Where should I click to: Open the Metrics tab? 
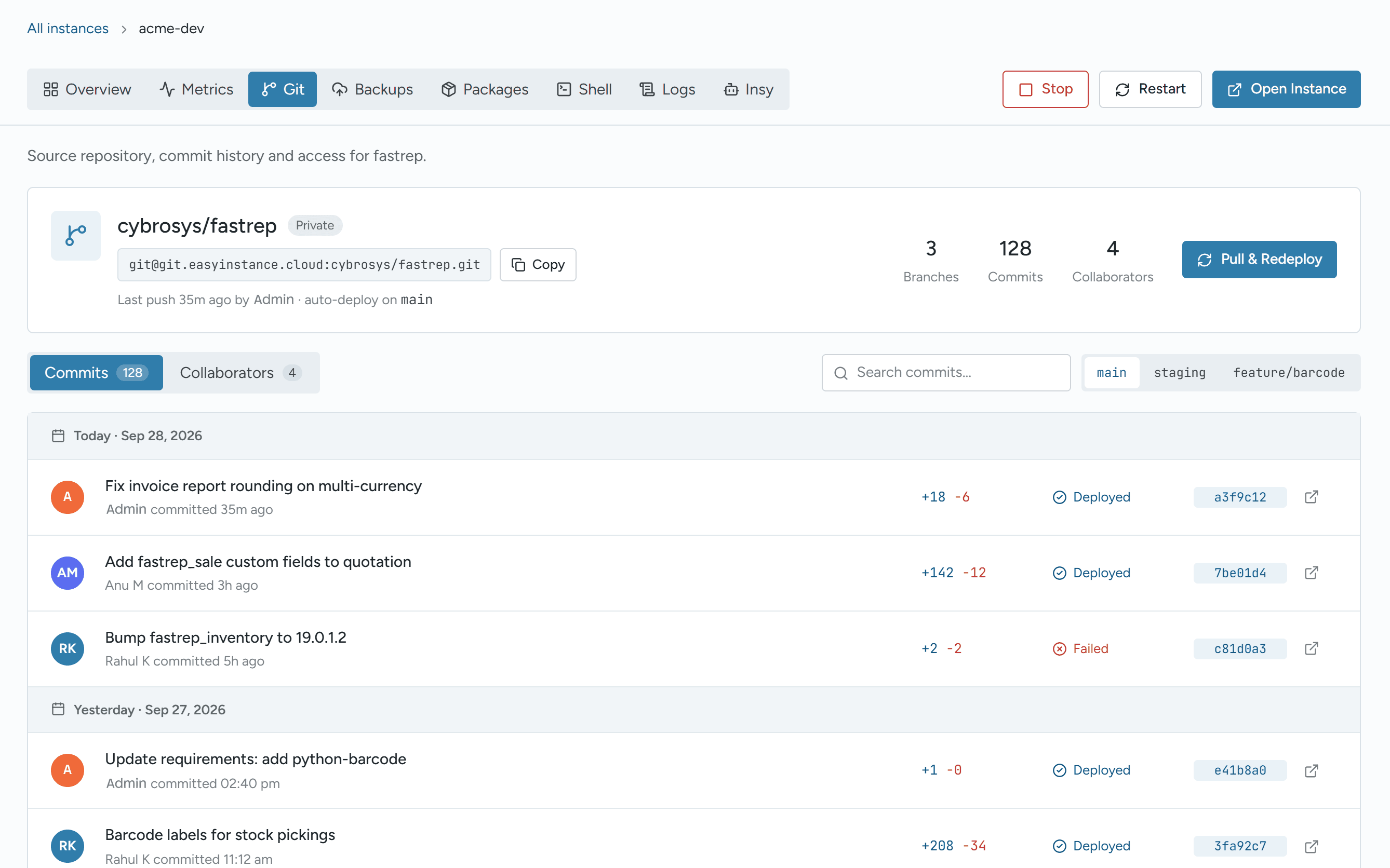pos(196,89)
